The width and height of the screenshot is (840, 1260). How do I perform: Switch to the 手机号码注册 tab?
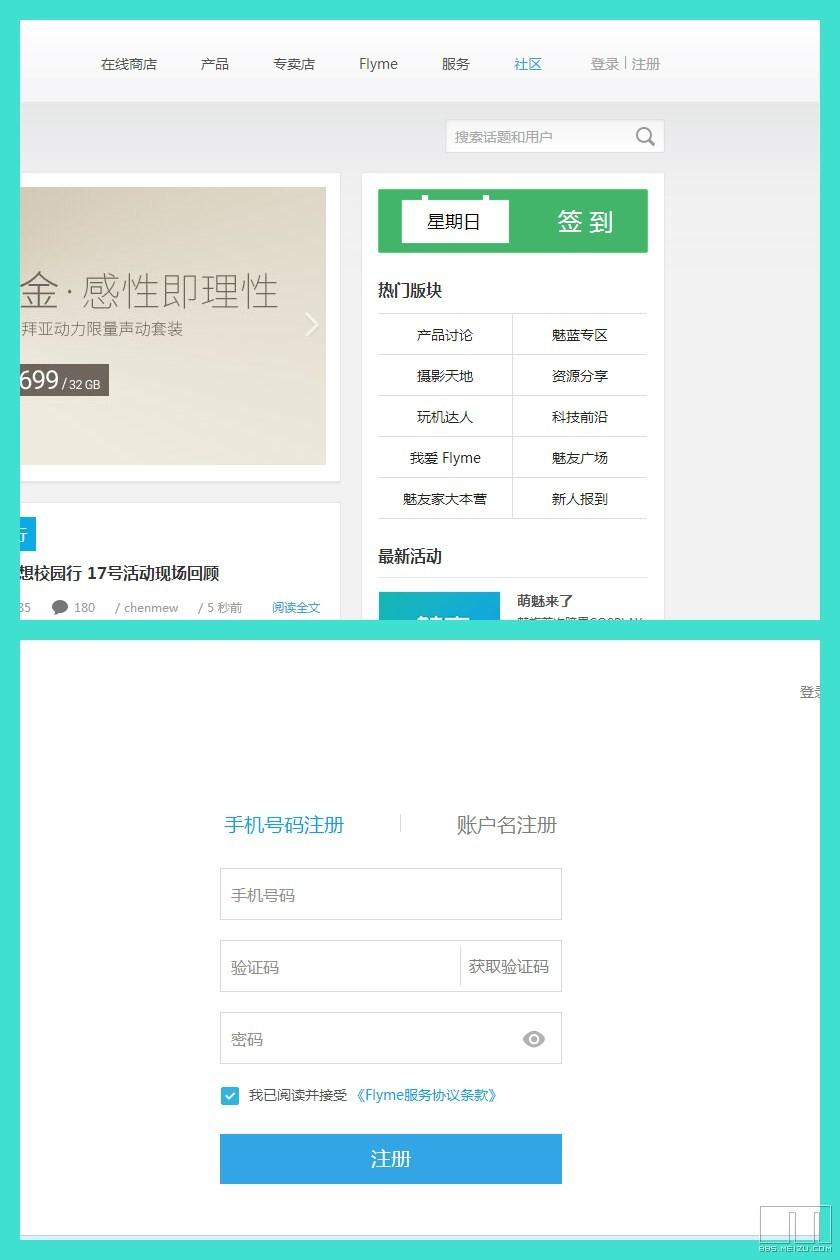click(x=284, y=826)
